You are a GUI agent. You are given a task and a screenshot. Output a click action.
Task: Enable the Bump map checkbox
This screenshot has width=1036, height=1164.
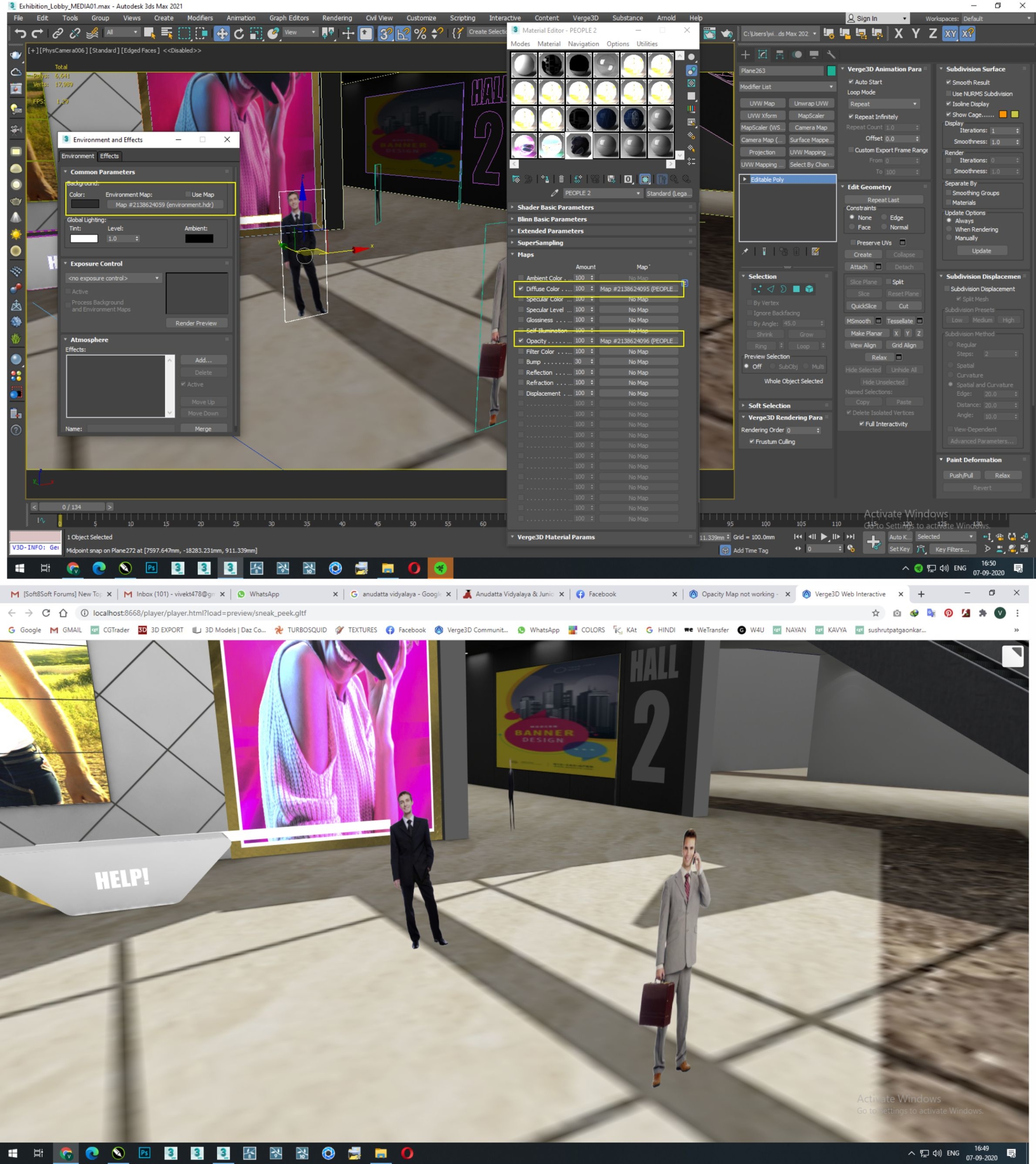[x=521, y=361]
